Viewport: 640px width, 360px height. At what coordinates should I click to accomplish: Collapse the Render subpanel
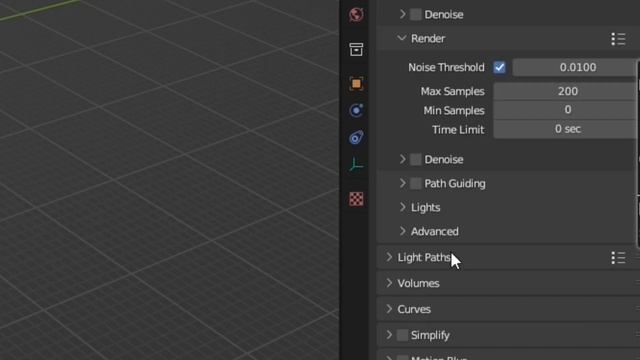402,38
